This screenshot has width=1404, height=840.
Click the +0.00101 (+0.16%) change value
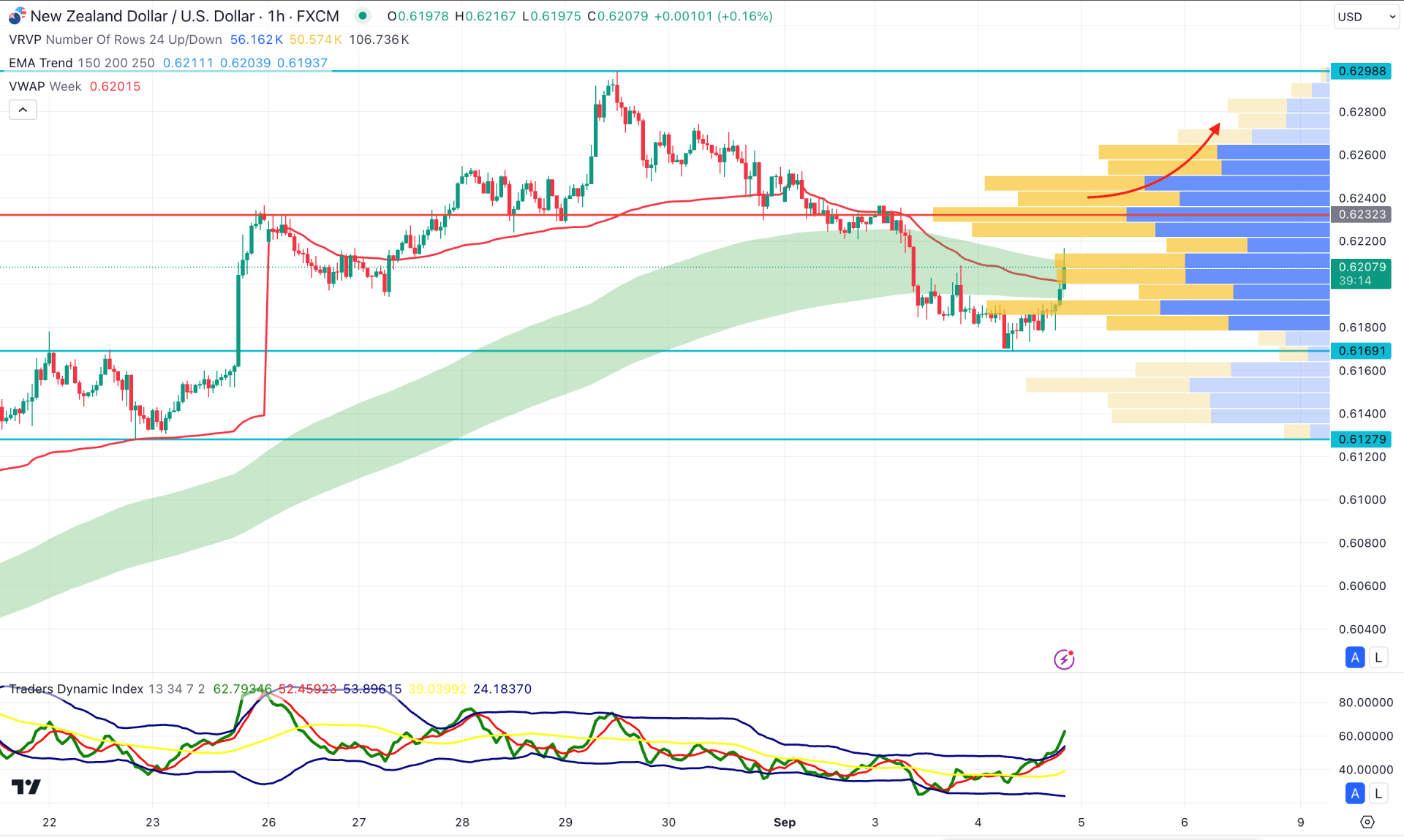713,16
